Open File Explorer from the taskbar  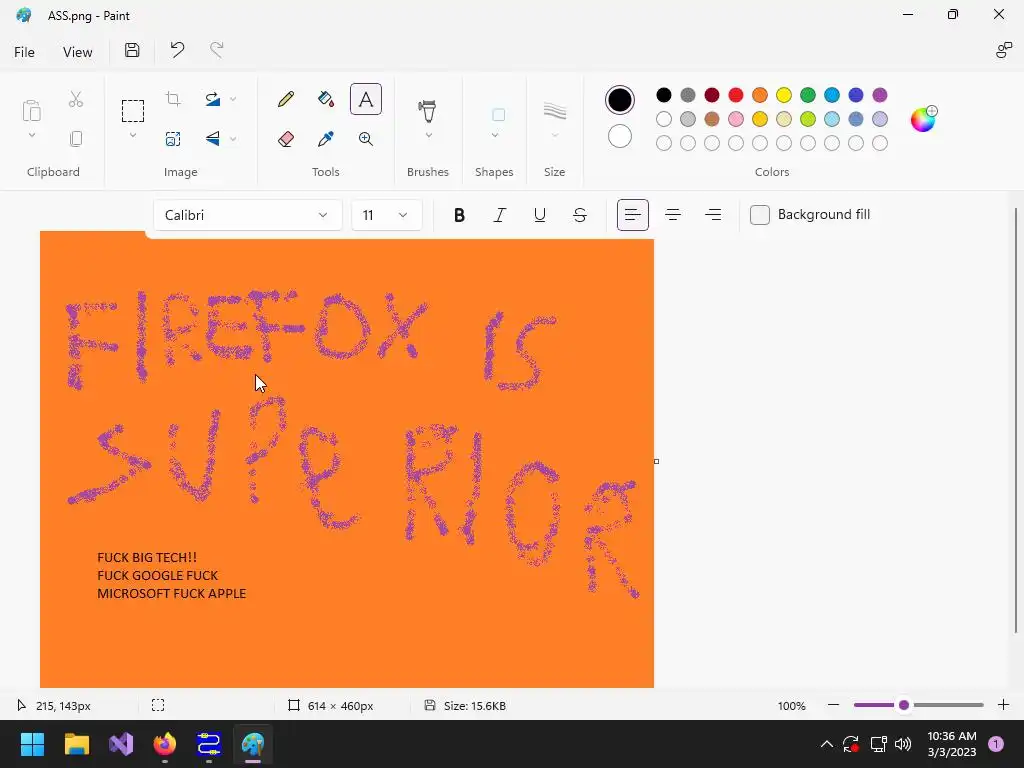(x=76, y=744)
